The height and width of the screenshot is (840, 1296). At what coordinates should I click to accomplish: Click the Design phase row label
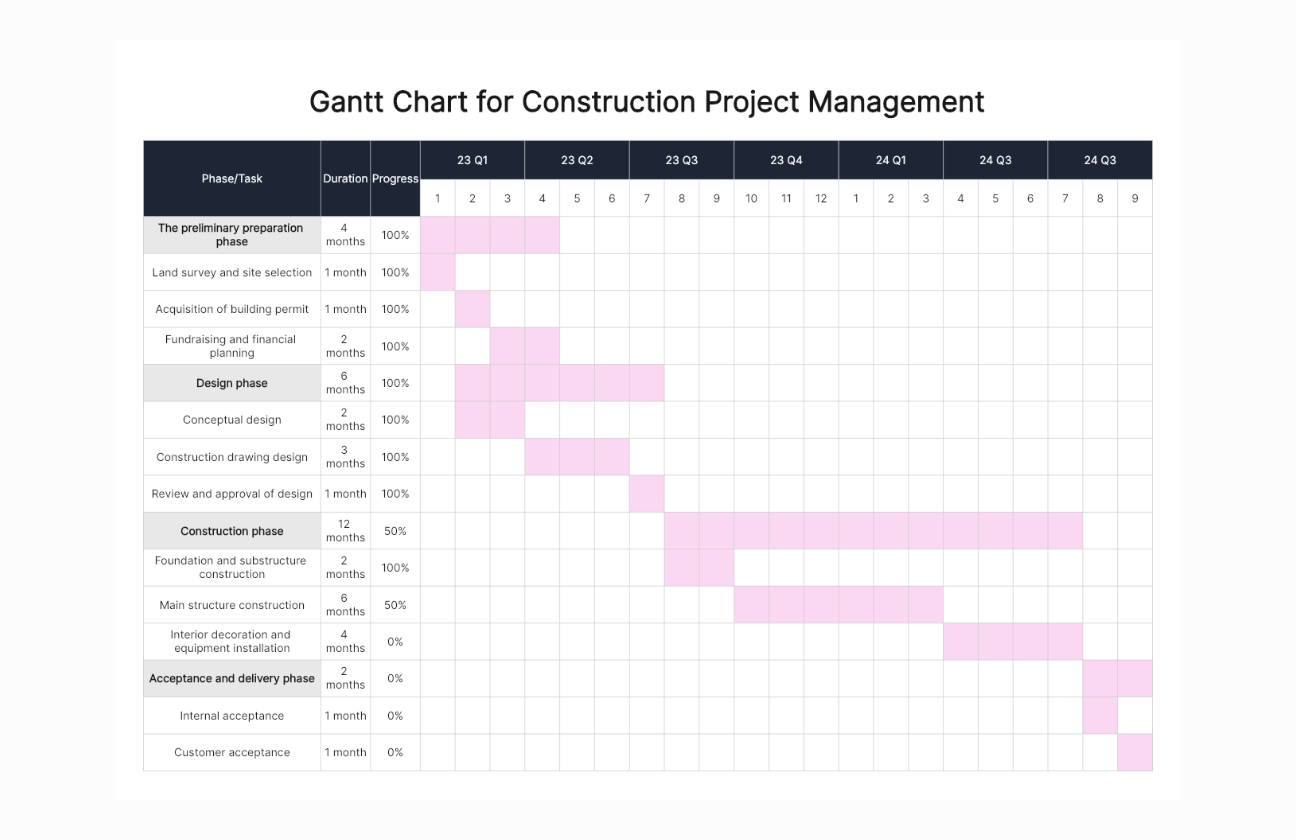click(232, 383)
